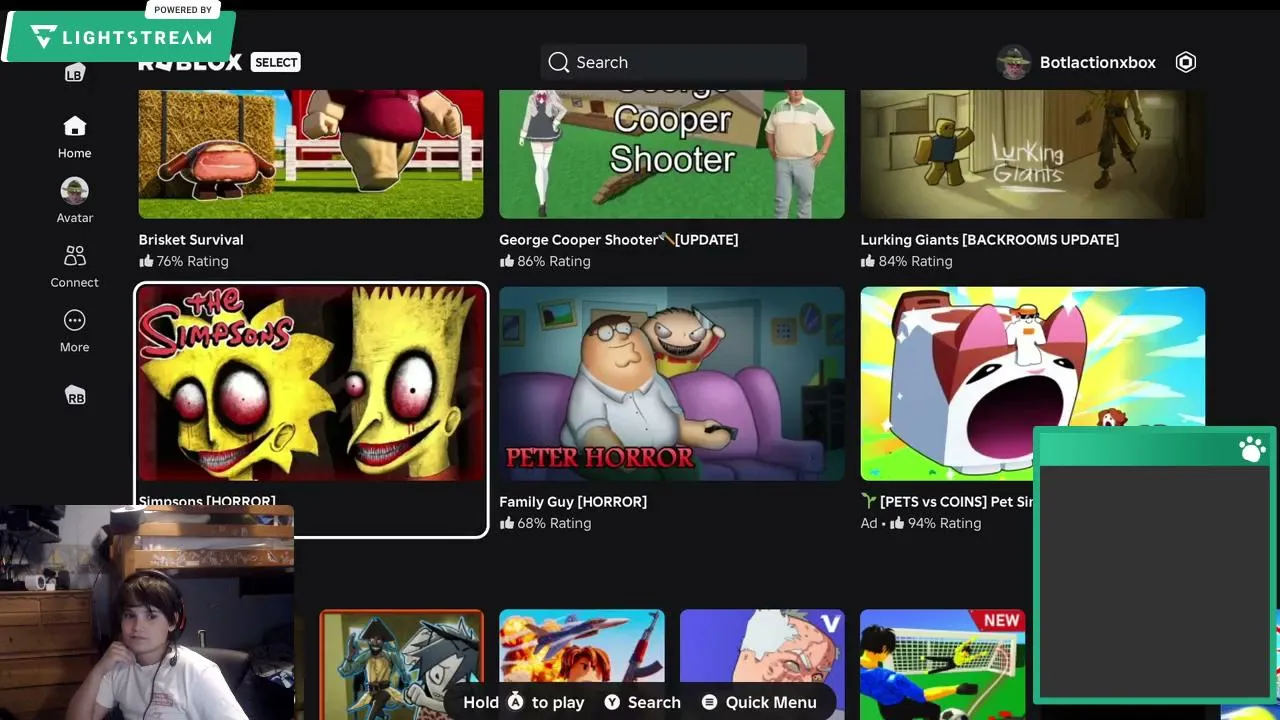Click the Lightstream logo banner

pos(120,35)
